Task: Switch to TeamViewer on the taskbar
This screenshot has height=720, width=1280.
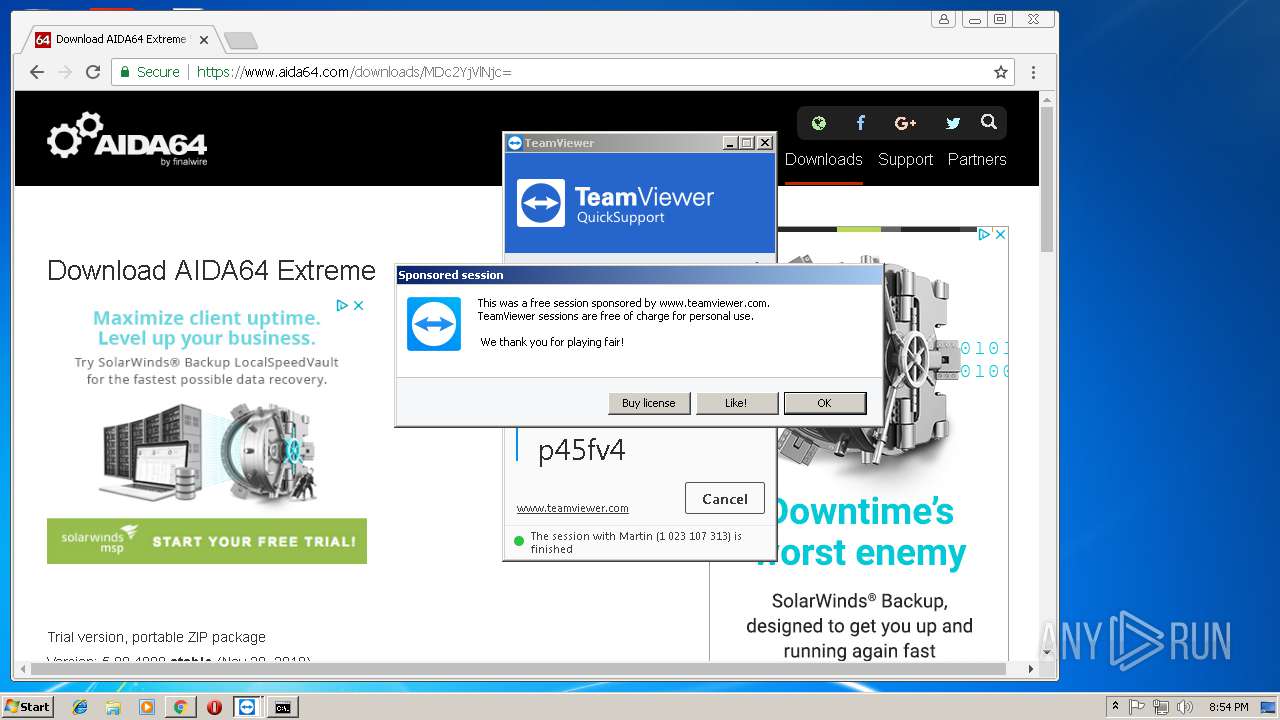Action: 247,707
